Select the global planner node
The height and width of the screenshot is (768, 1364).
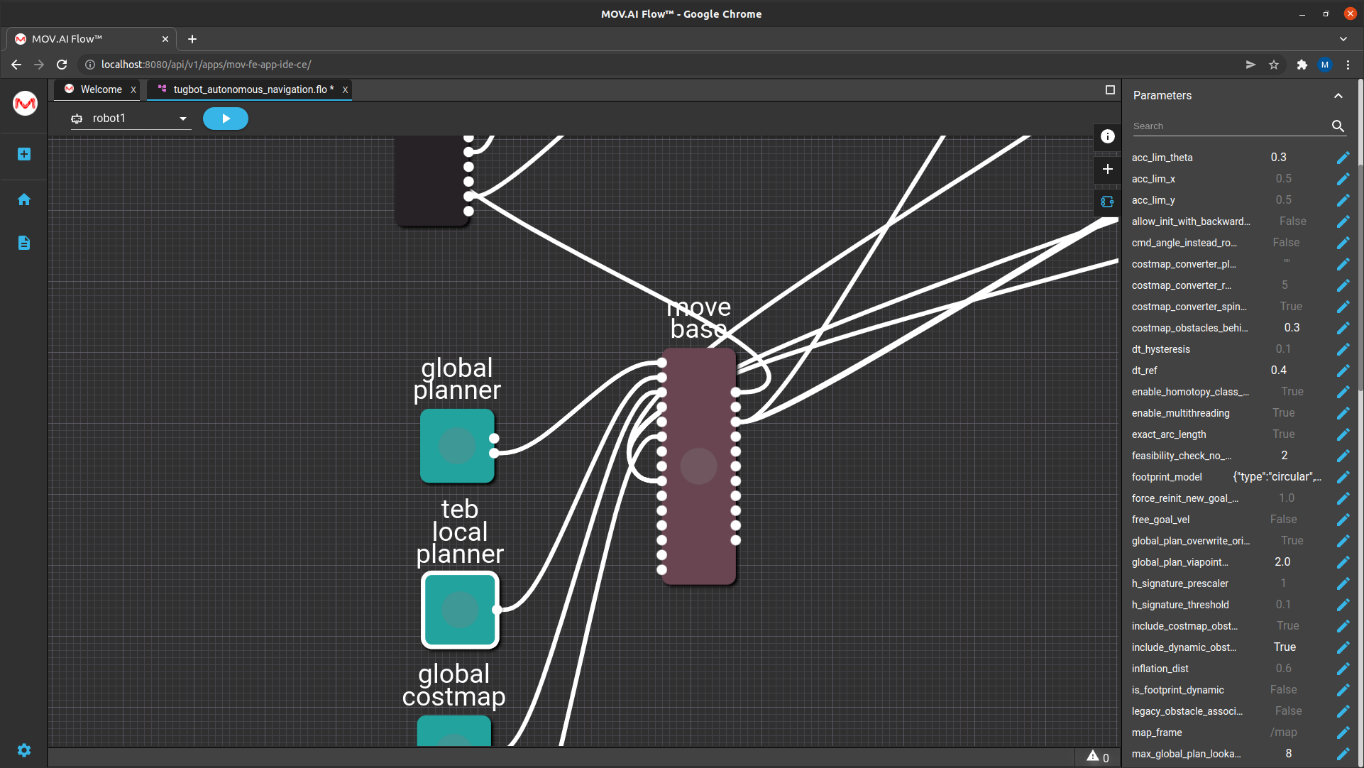coord(457,446)
